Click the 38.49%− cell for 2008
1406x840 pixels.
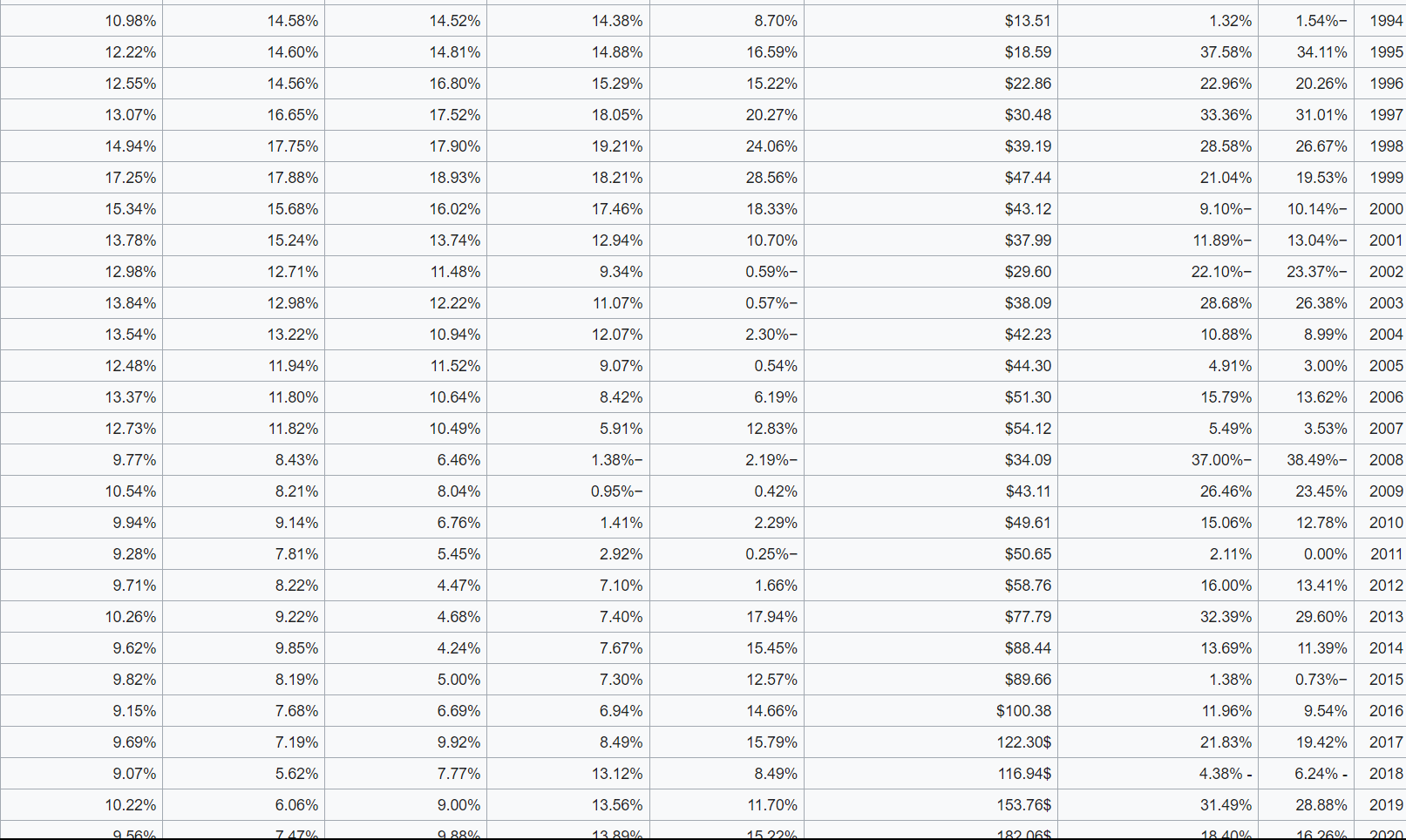(x=1316, y=460)
